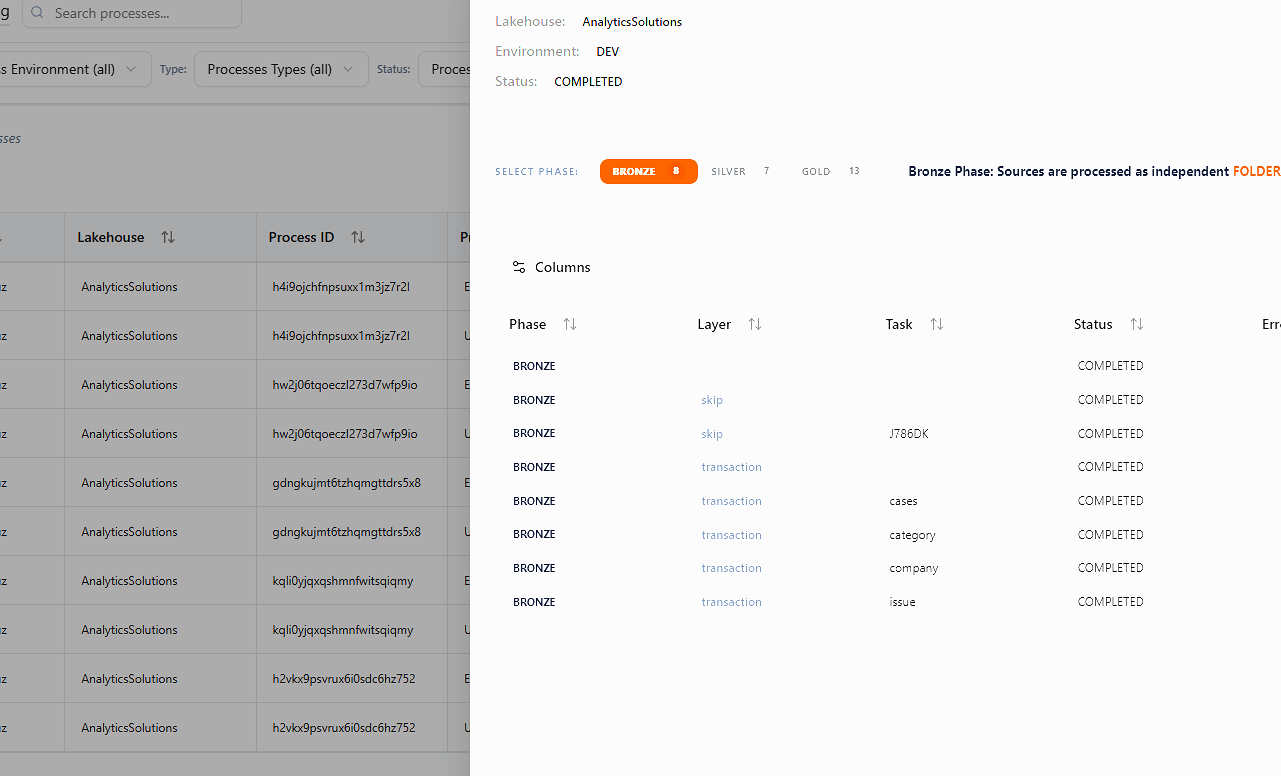The height and width of the screenshot is (776, 1281).
Task: Click the magnifier icon in the search bar
Action: pyautogui.click(x=37, y=13)
